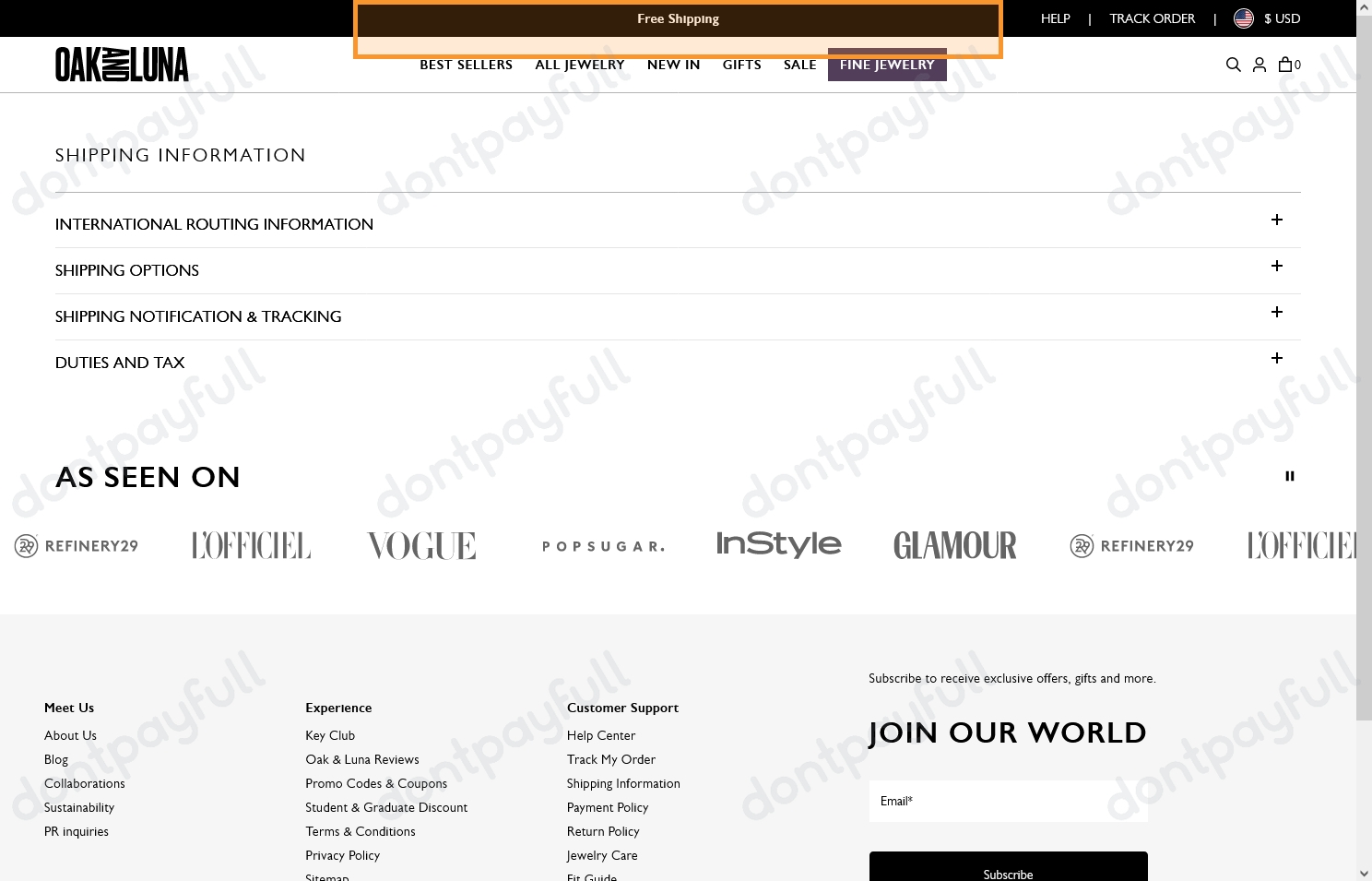Click the US flag currency icon
Screen dimensions: 1372x881
pos(1244,18)
